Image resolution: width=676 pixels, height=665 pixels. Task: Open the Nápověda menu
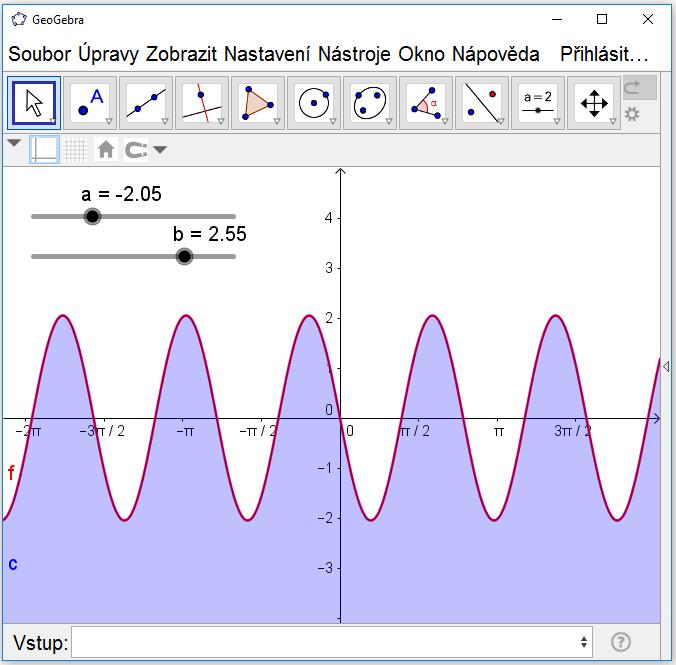pos(496,54)
